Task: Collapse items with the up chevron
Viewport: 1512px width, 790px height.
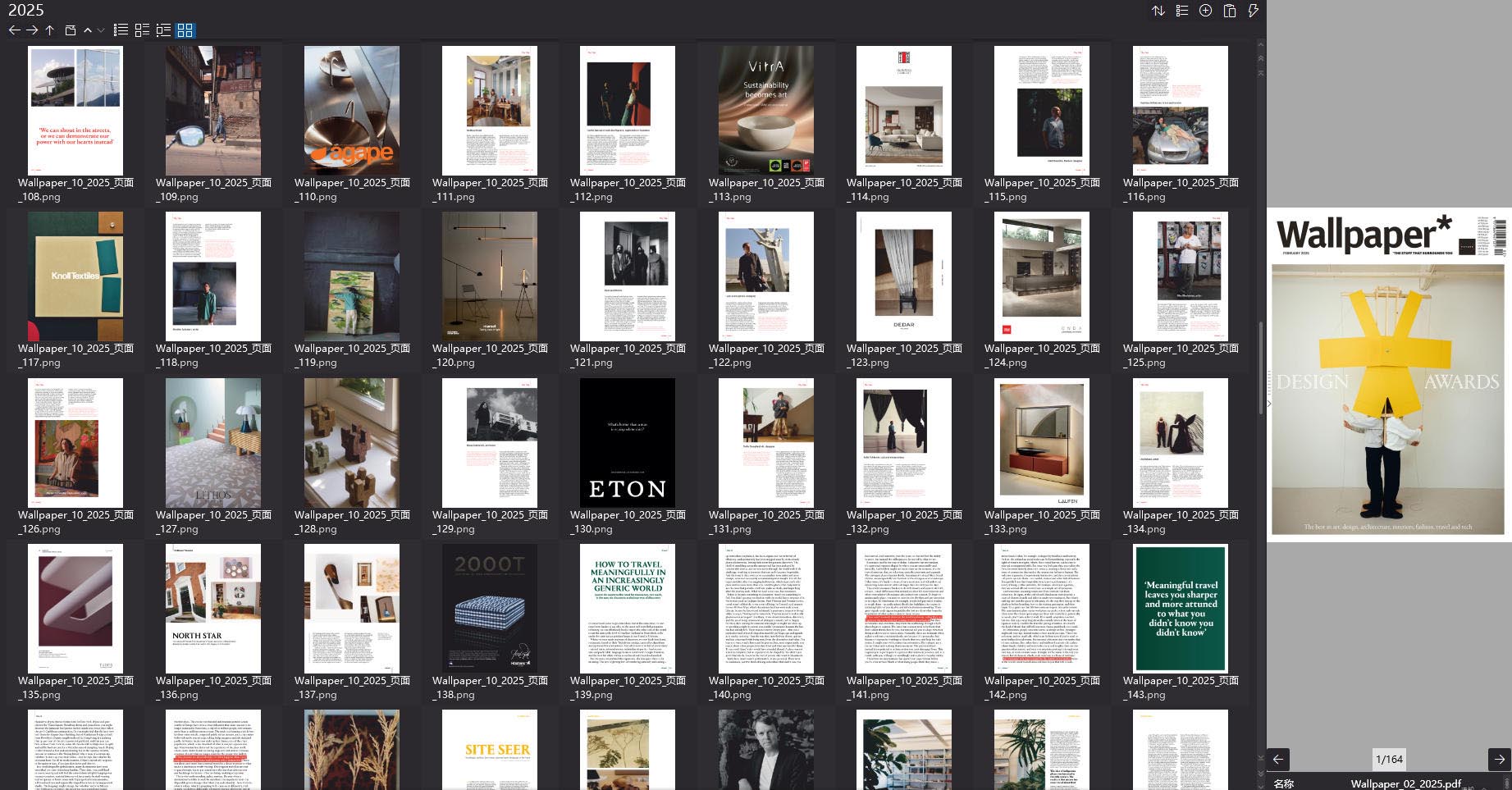Action: point(87,30)
